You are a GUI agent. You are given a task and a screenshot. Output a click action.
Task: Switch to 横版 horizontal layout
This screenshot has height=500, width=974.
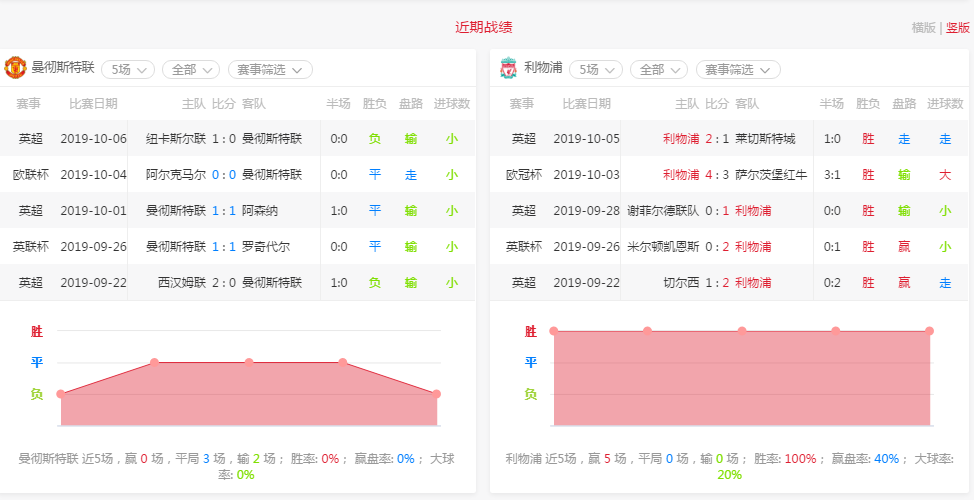point(924,27)
